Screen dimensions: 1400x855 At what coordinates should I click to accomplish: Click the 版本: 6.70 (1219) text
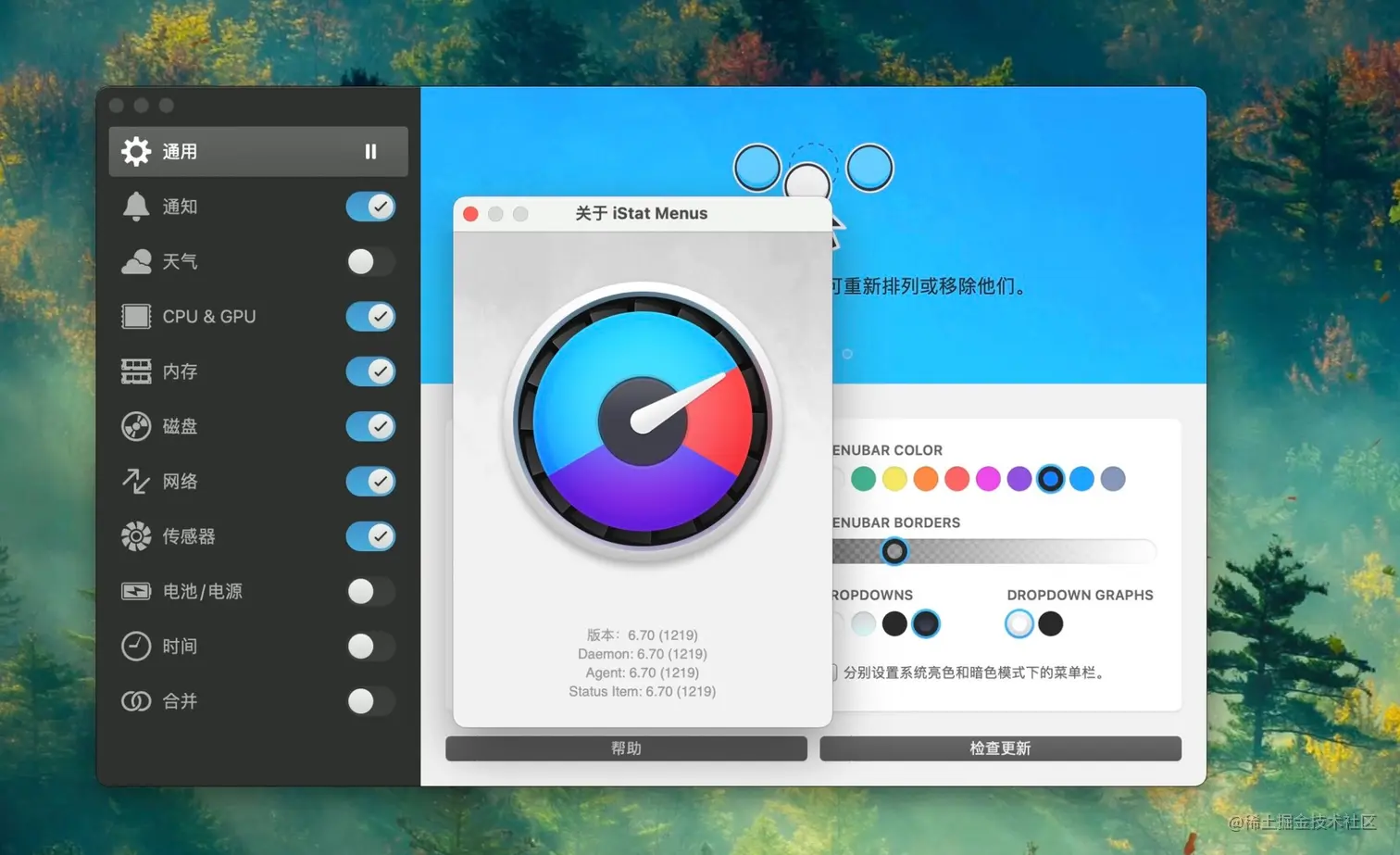(643, 635)
